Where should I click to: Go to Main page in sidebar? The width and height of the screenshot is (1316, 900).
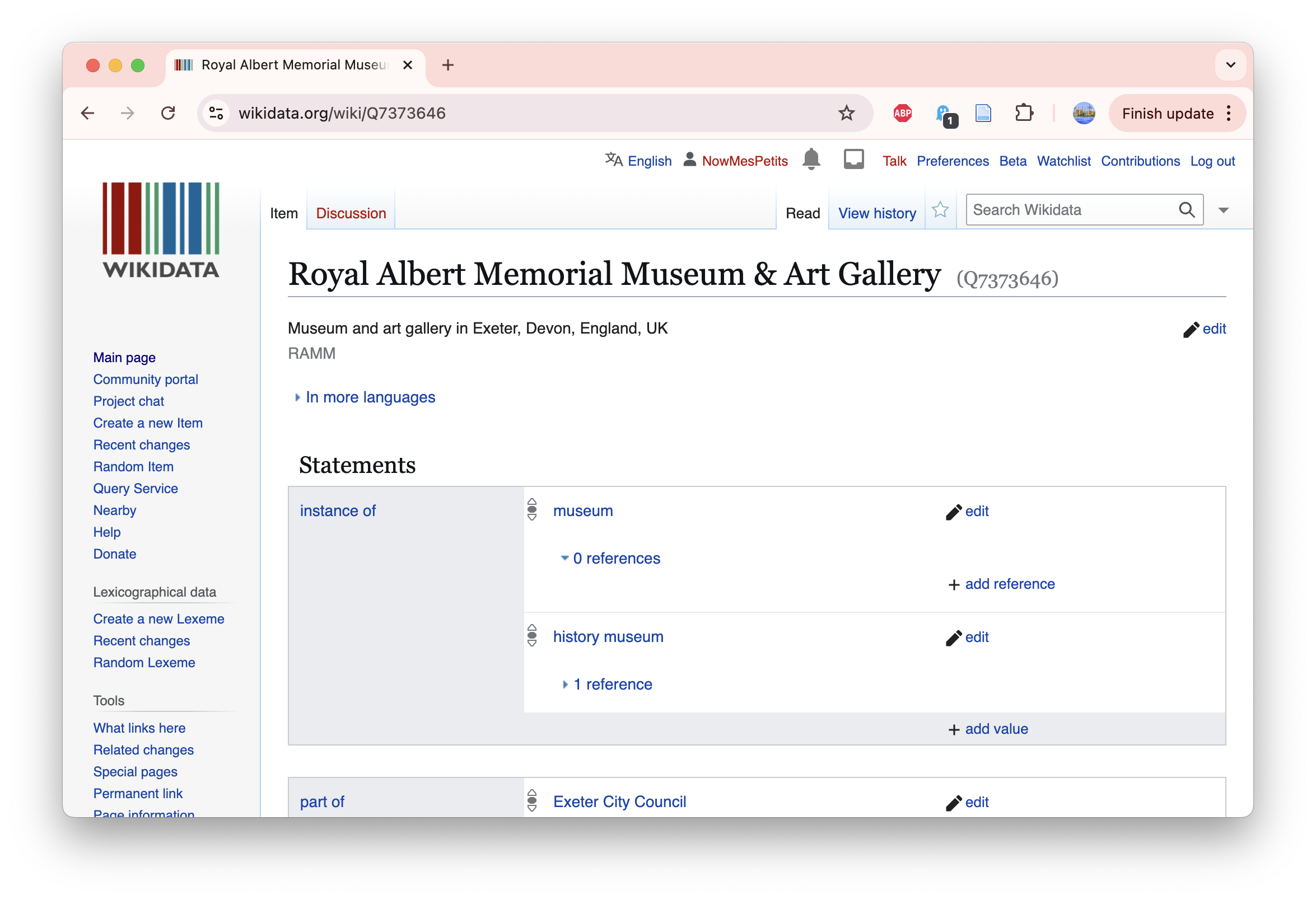click(124, 358)
